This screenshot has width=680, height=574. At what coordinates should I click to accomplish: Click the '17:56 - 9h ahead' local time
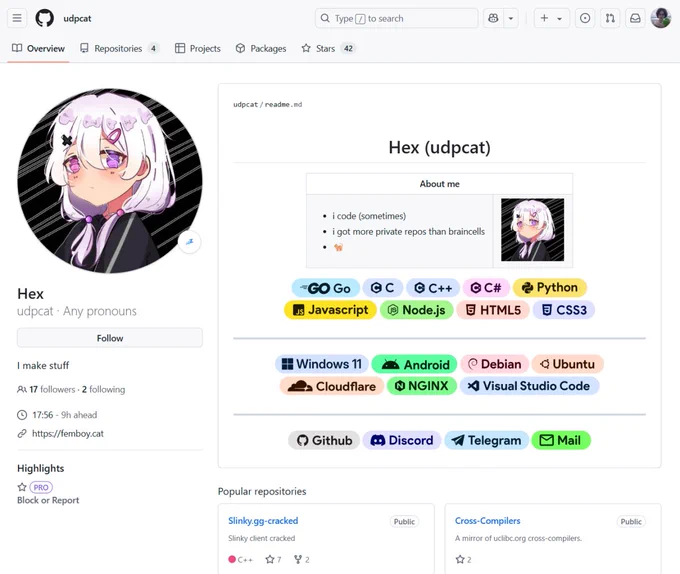(x=65, y=415)
